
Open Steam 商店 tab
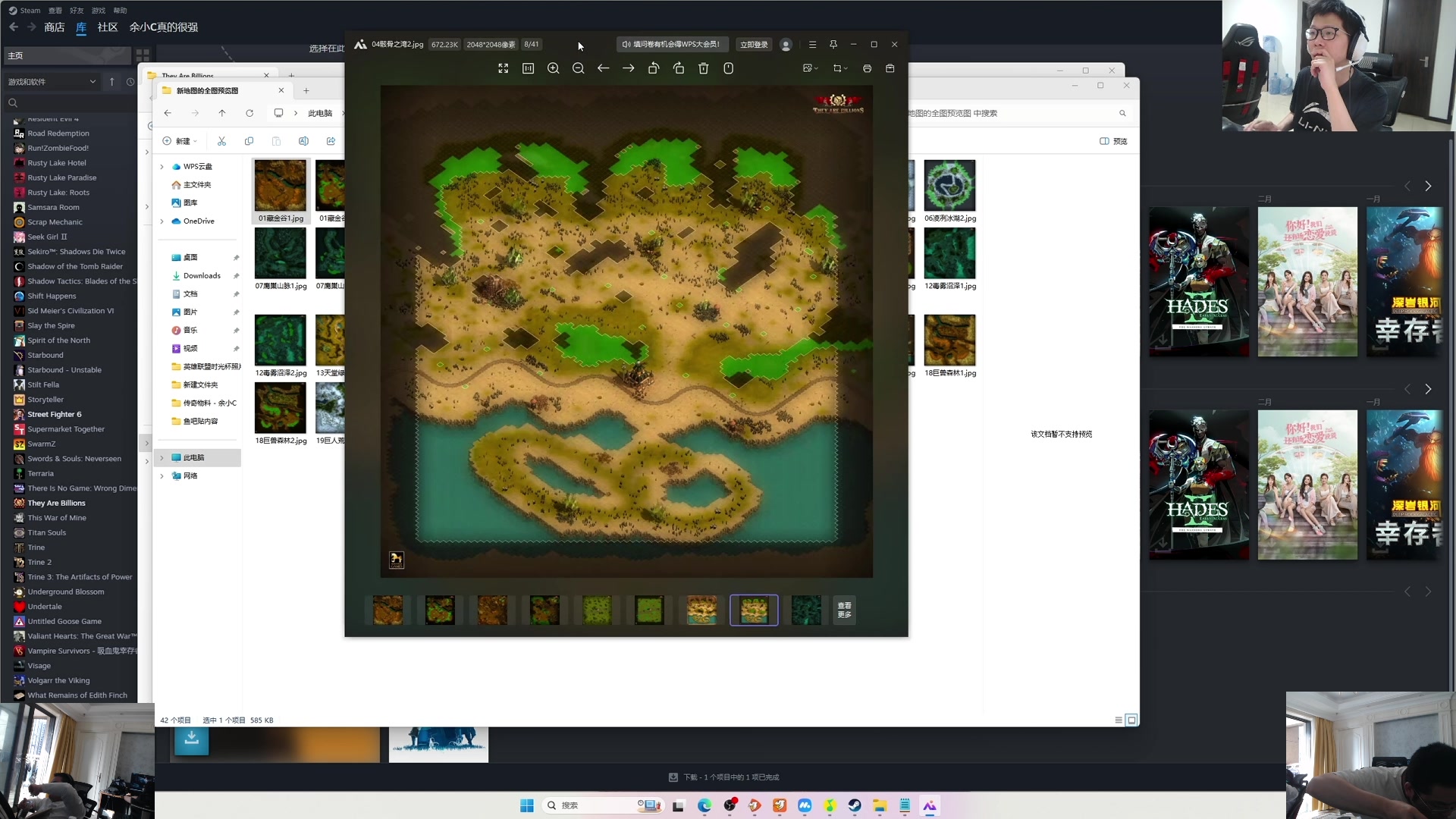coord(55,27)
